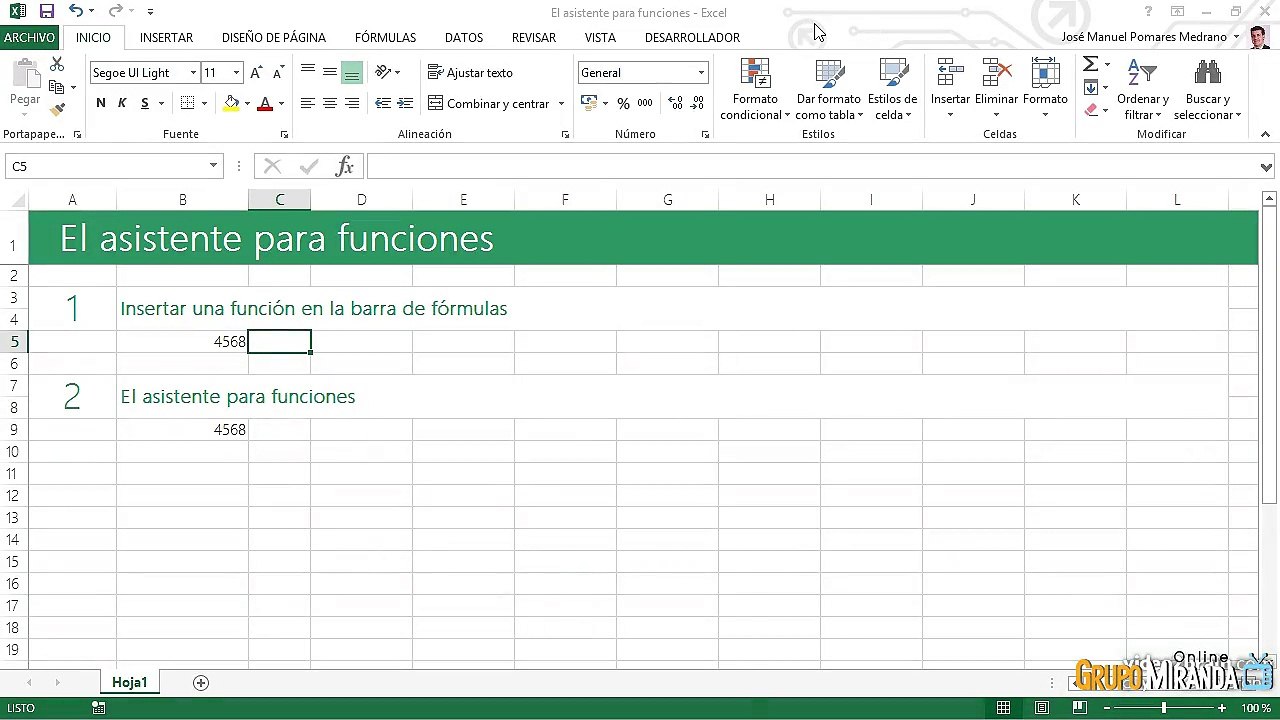Increase decimal places

tap(675, 103)
